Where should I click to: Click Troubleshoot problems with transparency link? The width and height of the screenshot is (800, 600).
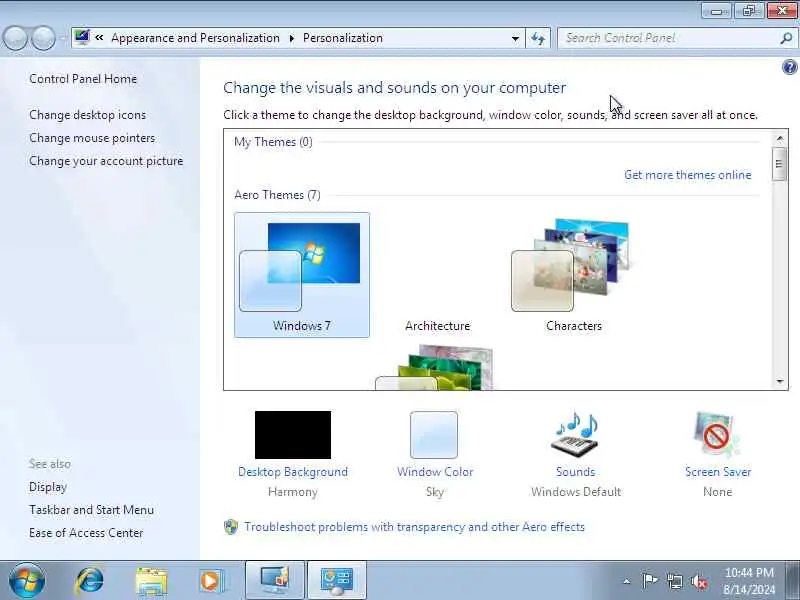pyautogui.click(x=414, y=527)
